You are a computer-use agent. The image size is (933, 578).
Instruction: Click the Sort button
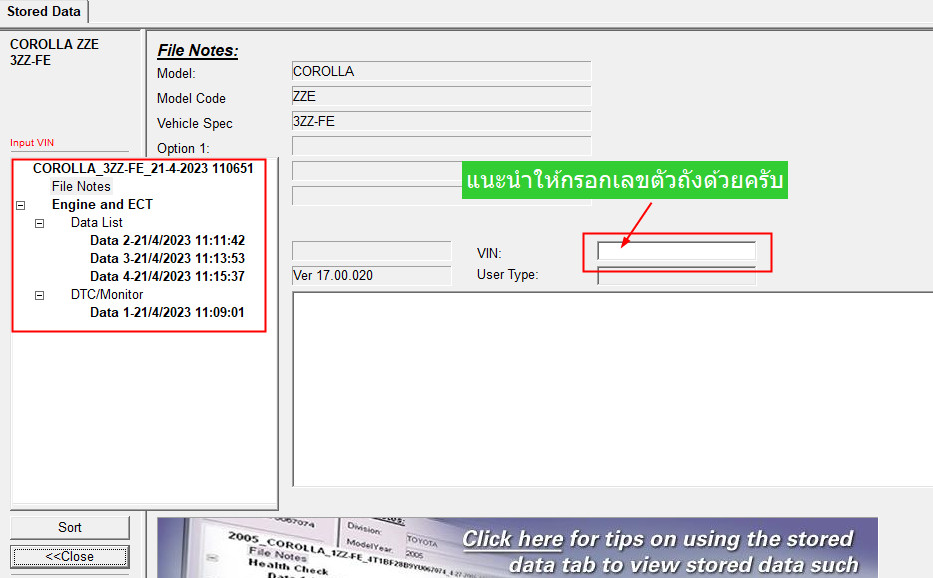coord(70,527)
